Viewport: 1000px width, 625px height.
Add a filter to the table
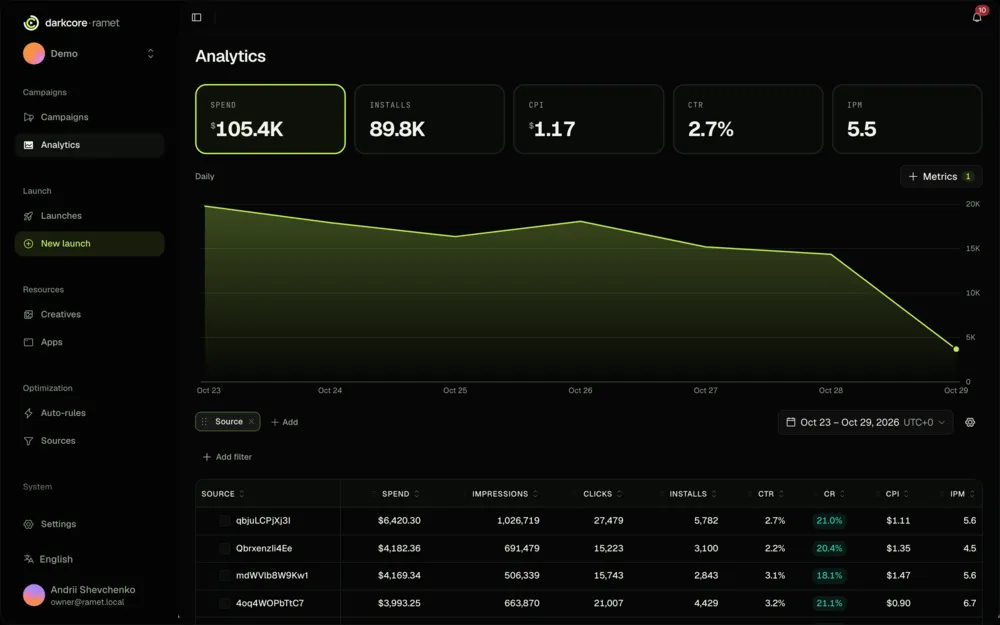coord(227,457)
